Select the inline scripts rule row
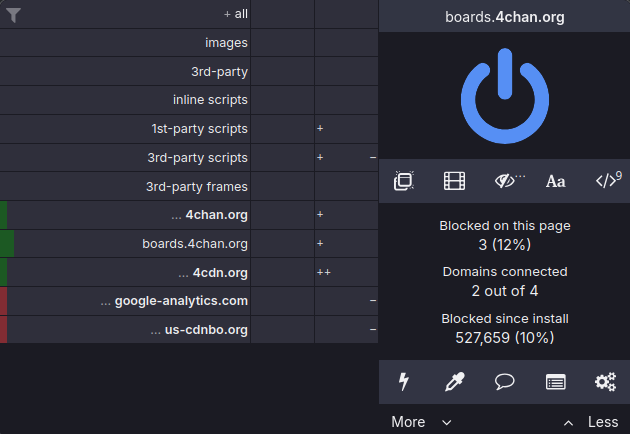 (125, 100)
